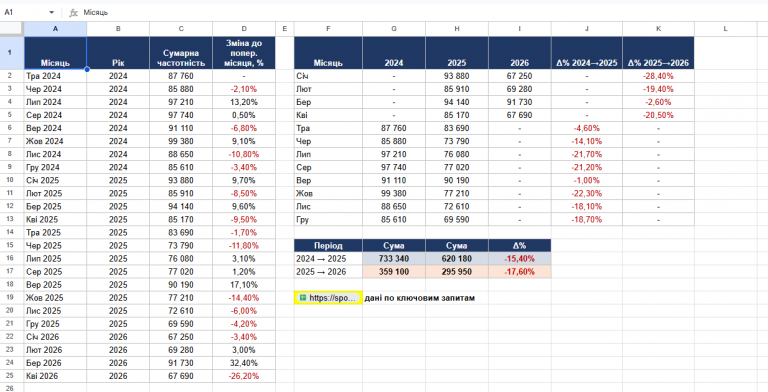Select the -15,40% summary cell
Viewport: 768px width, 392px height.
[x=520, y=259]
